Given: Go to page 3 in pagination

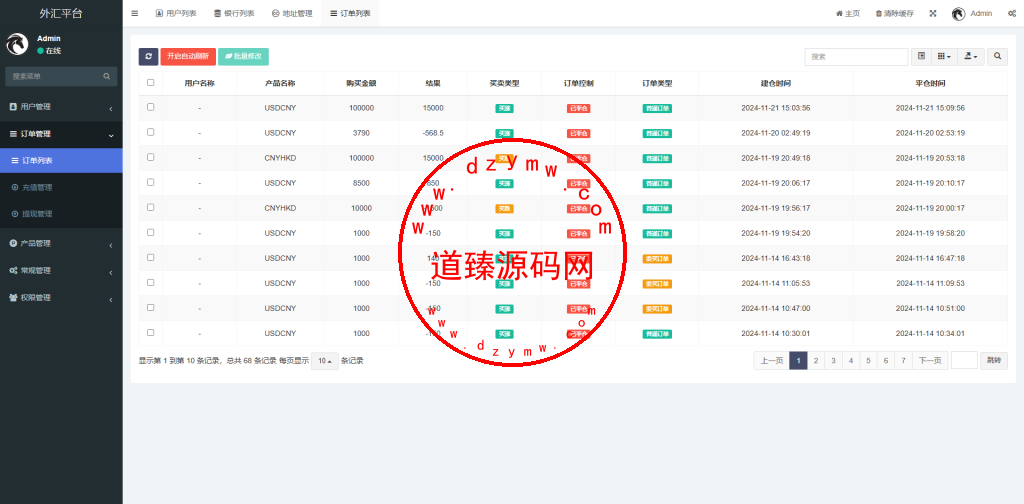Looking at the screenshot, I should [x=833, y=360].
